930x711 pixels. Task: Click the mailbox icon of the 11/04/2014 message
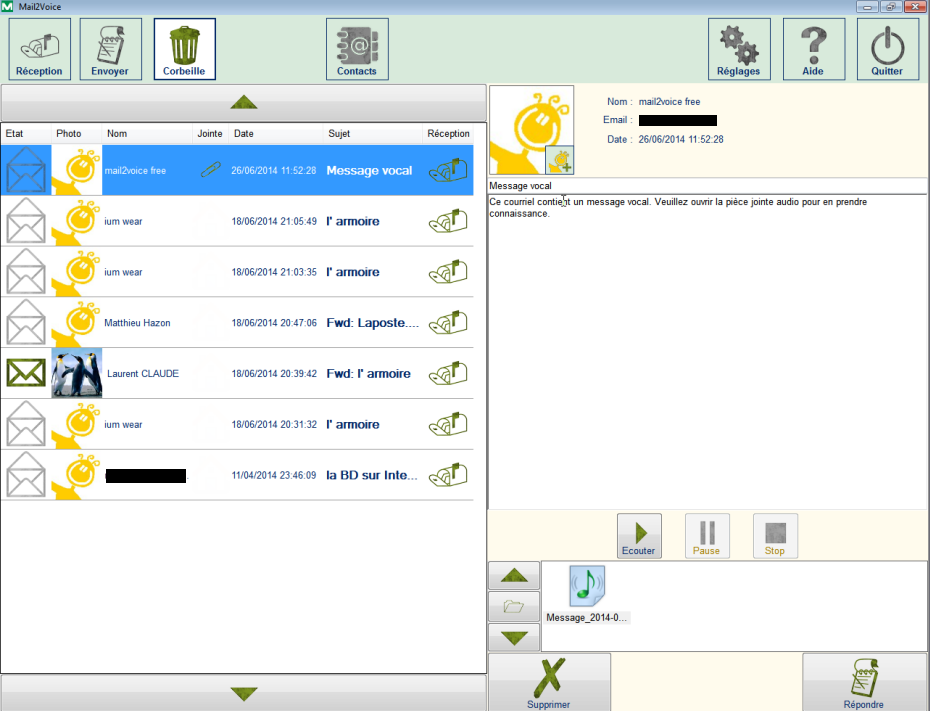coord(448,476)
